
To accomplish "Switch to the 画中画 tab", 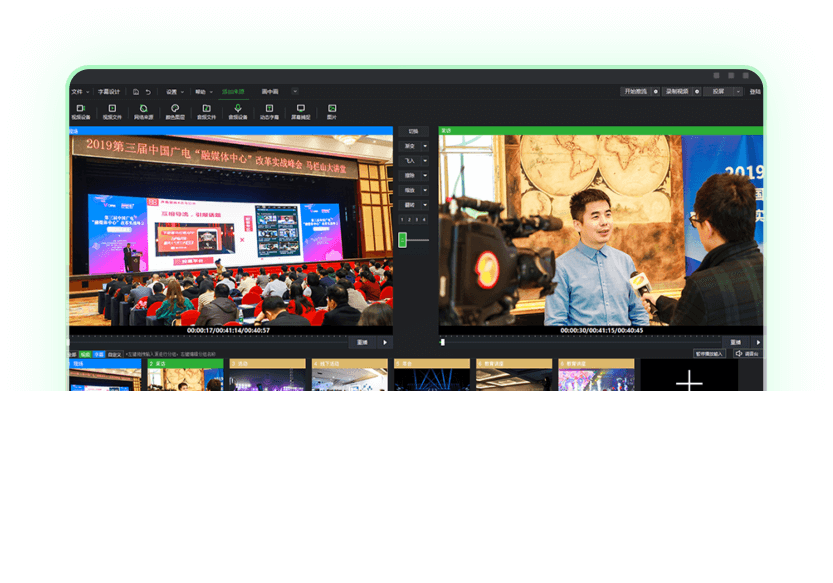I will 270,92.
